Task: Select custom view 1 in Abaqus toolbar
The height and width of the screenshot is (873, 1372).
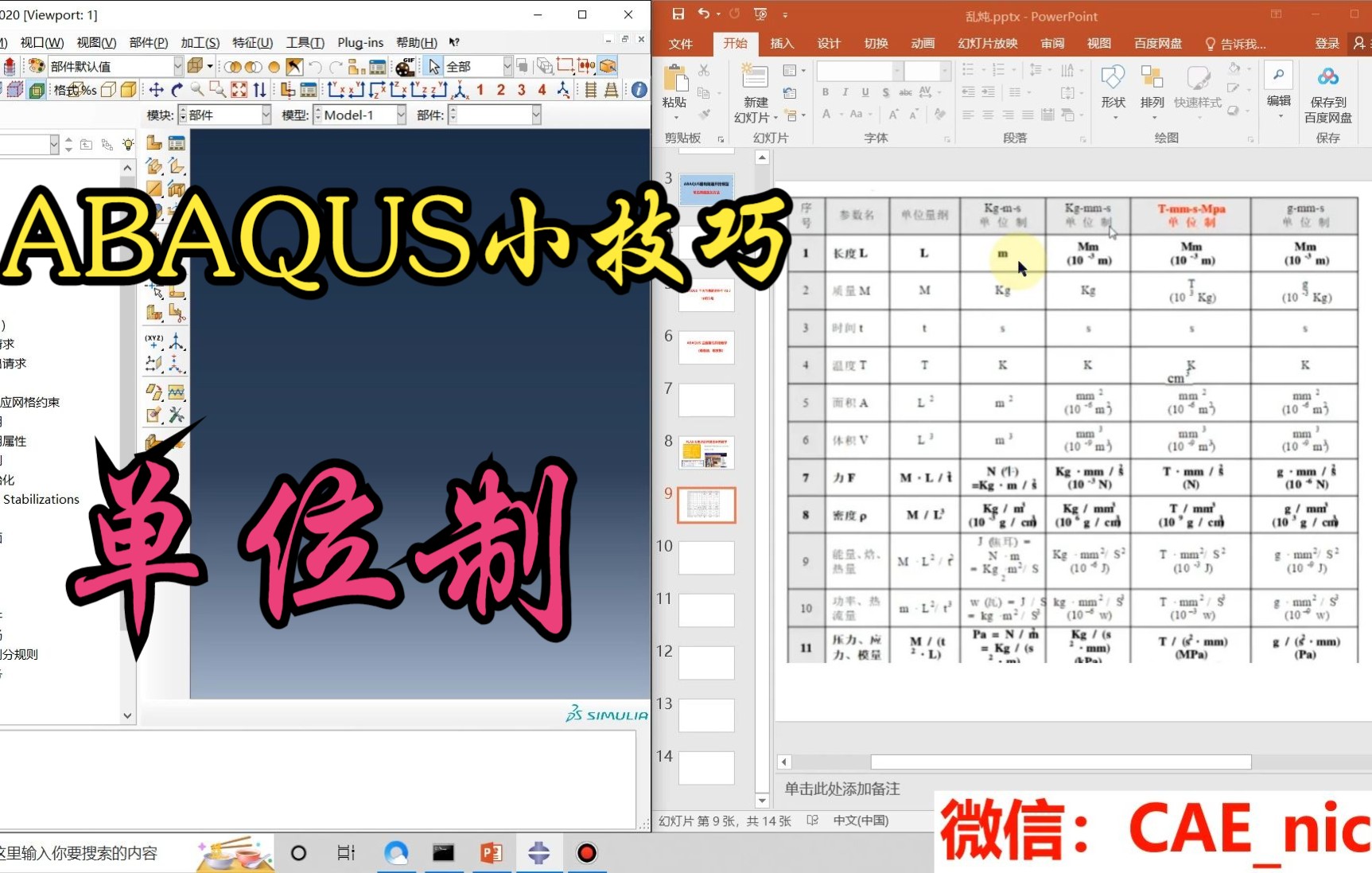Action: 480,90
